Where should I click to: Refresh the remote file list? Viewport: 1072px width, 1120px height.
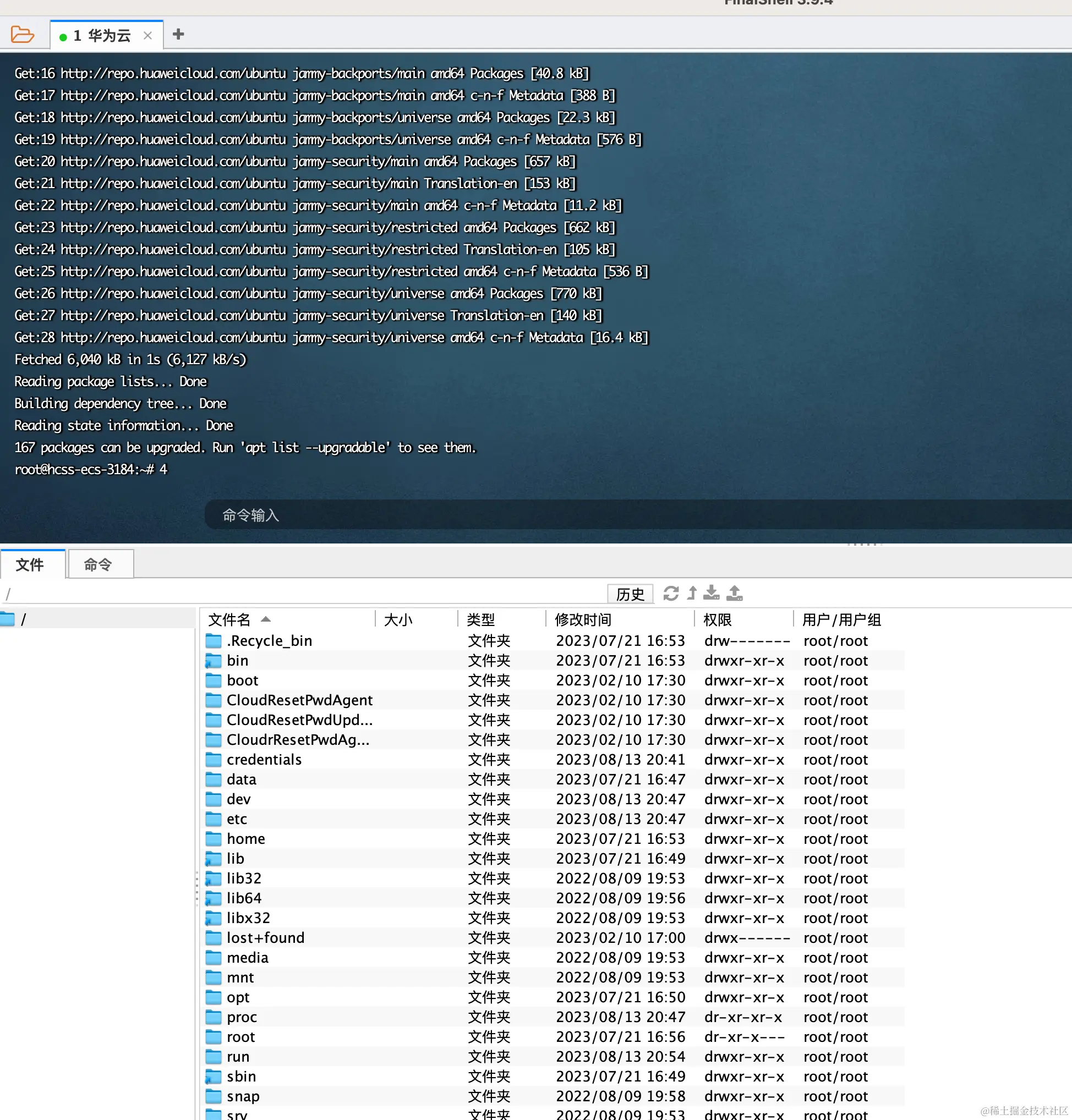pyautogui.click(x=671, y=594)
